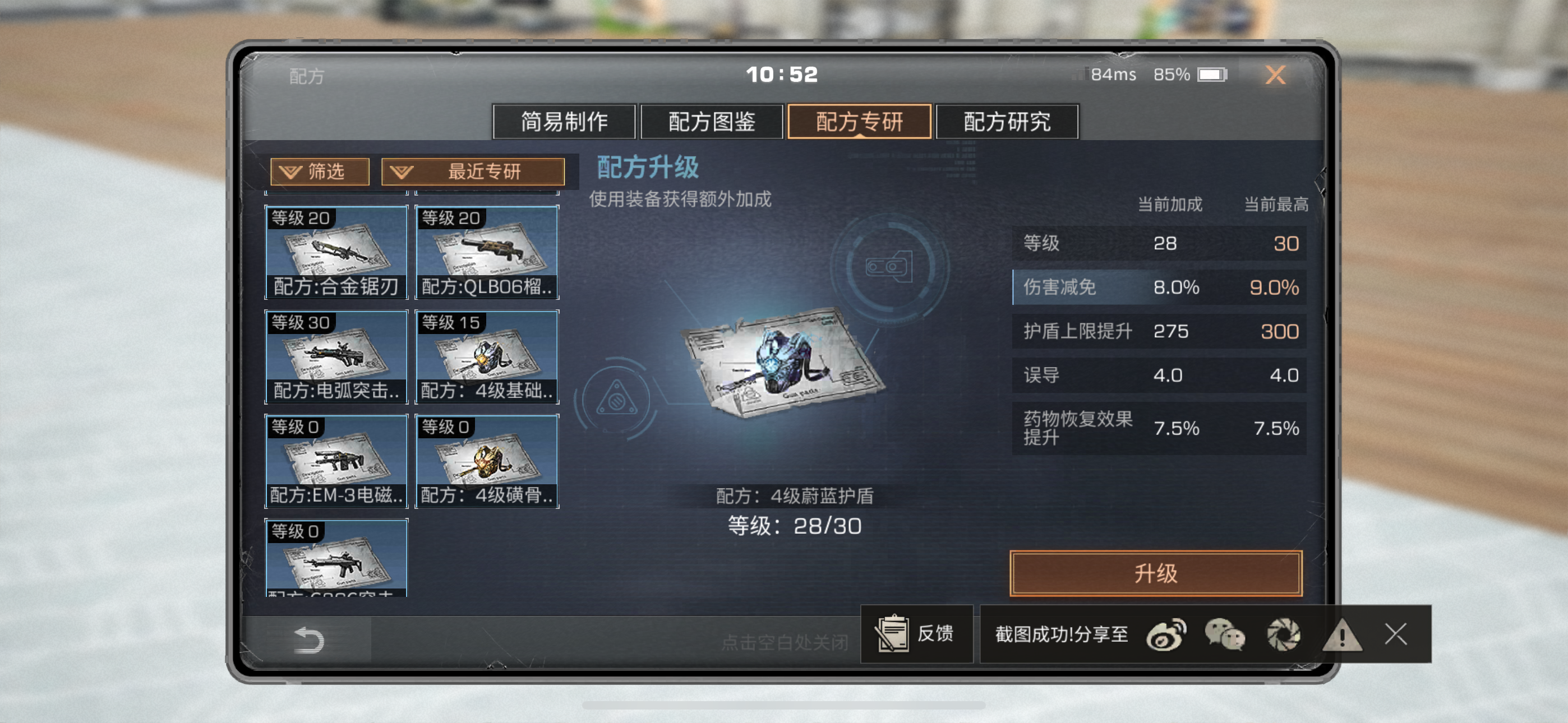Viewport: 1568px width, 723px height.
Task: Open the 反馈 feedback clipboard icon
Action: click(892, 633)
